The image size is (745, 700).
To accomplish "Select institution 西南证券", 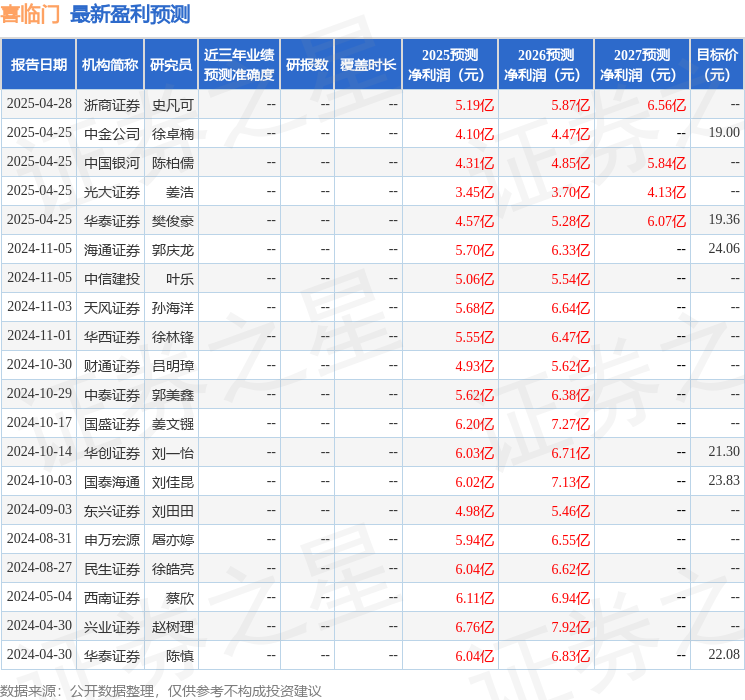I will point(112,598).
